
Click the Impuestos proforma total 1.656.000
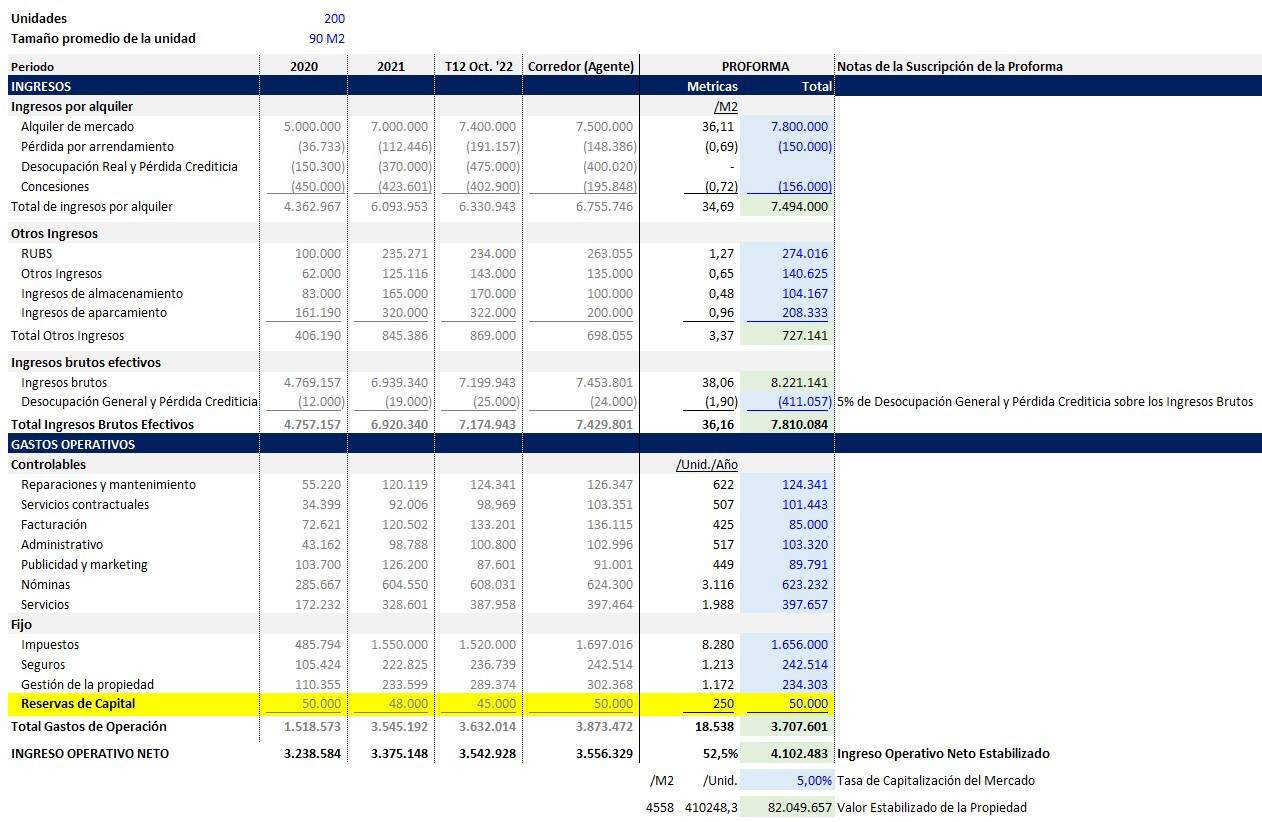click(799, 645)
